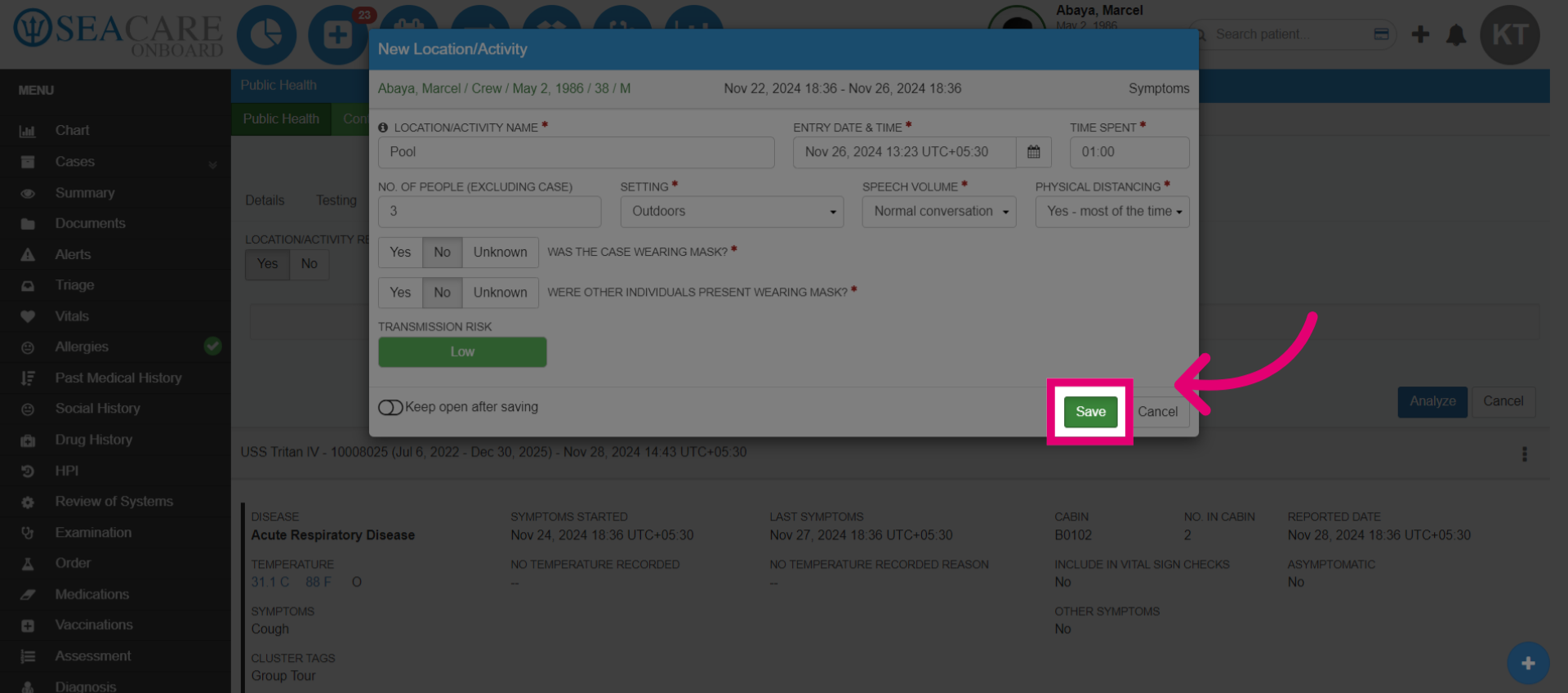Click the Chart sidebar icon
This screenshot has width=1568, height=693.
pyautogui.click(x=28, y=131)
